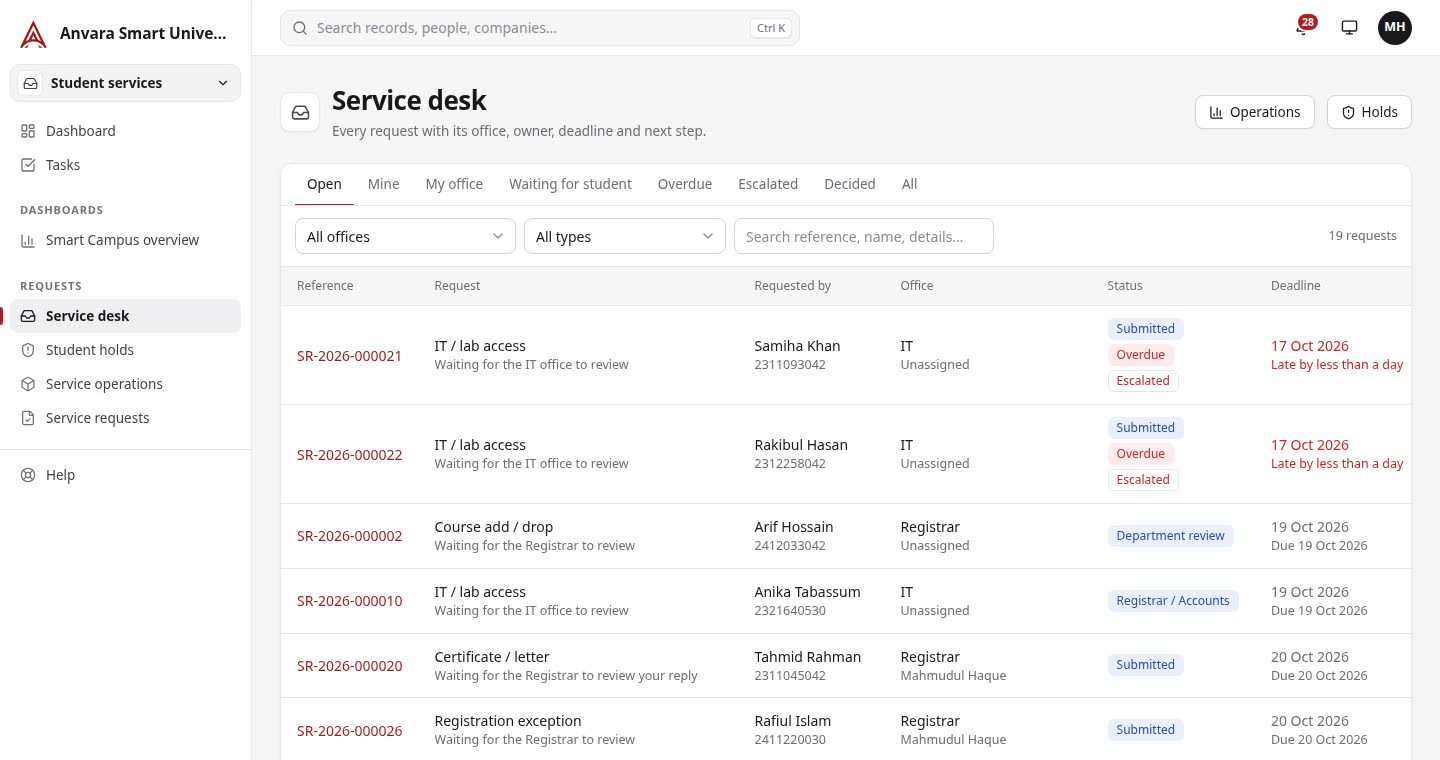Open the notifications bell showing 28

coord(1302,28)
